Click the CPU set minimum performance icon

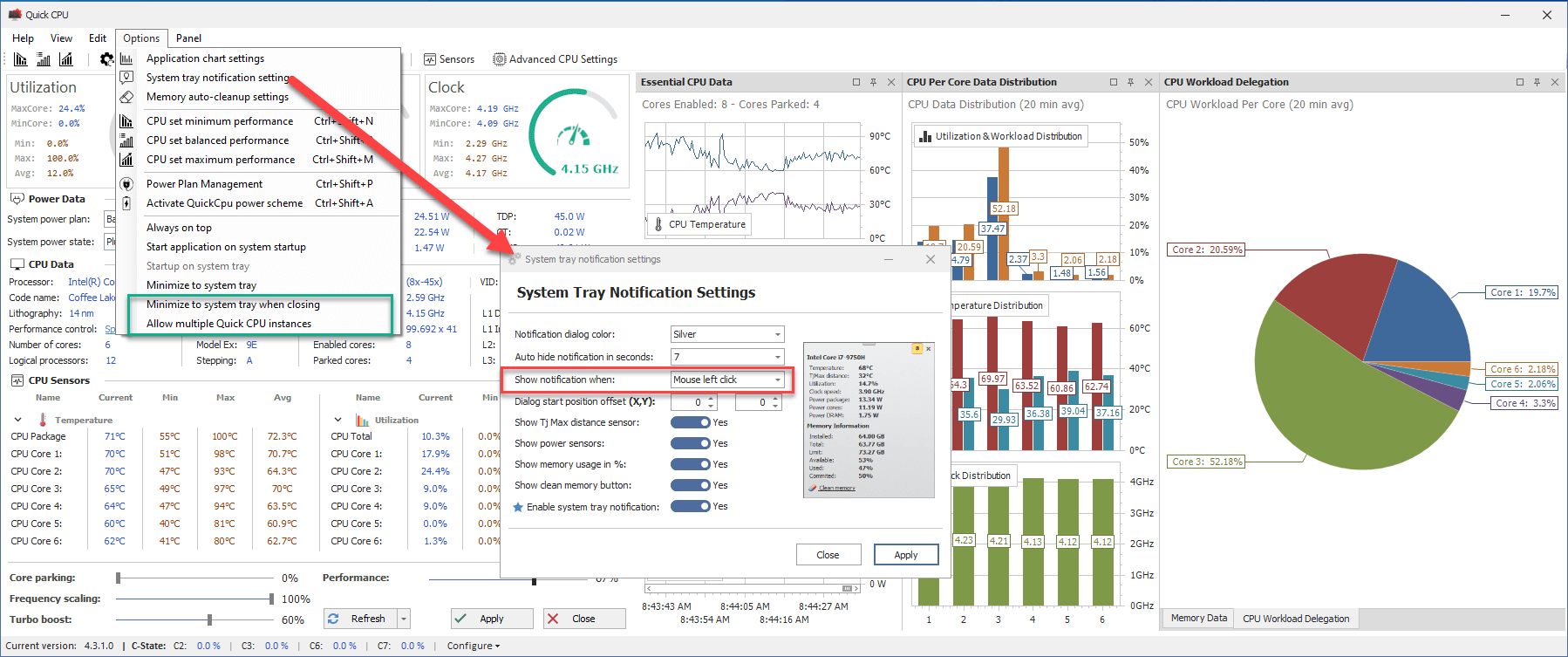click(126, 121)
